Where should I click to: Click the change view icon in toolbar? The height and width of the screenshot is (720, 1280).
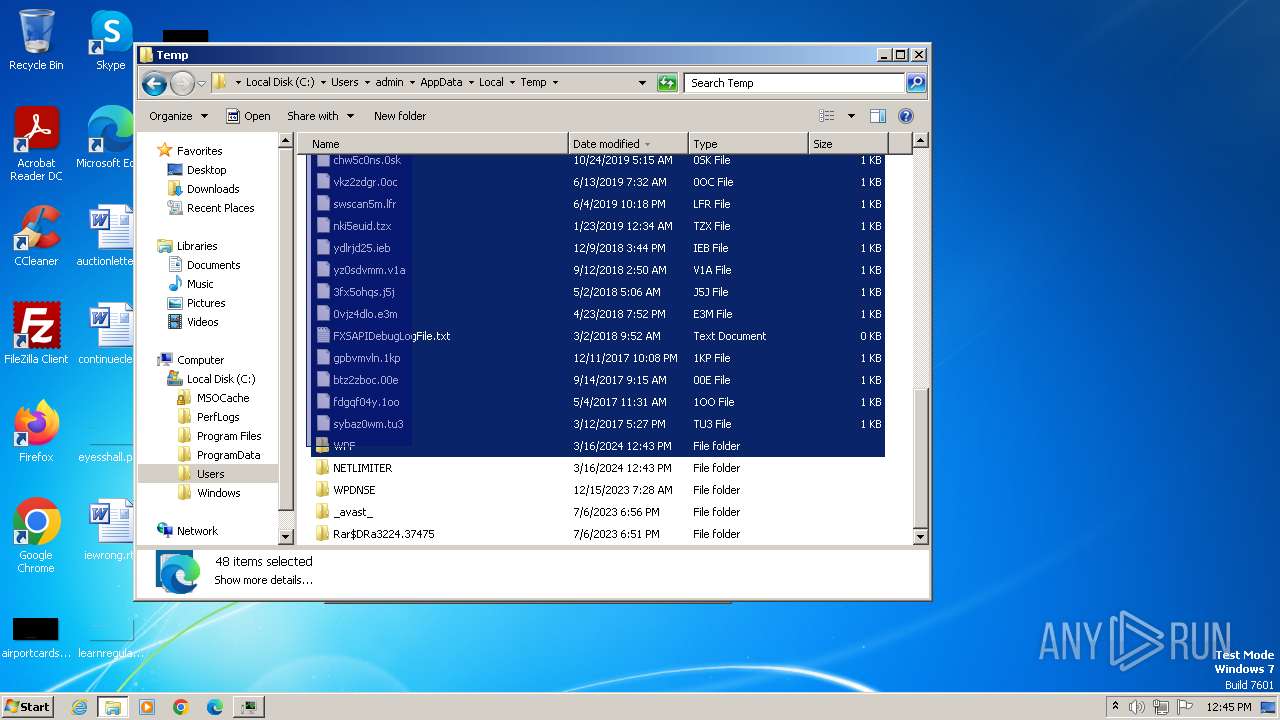826,116
